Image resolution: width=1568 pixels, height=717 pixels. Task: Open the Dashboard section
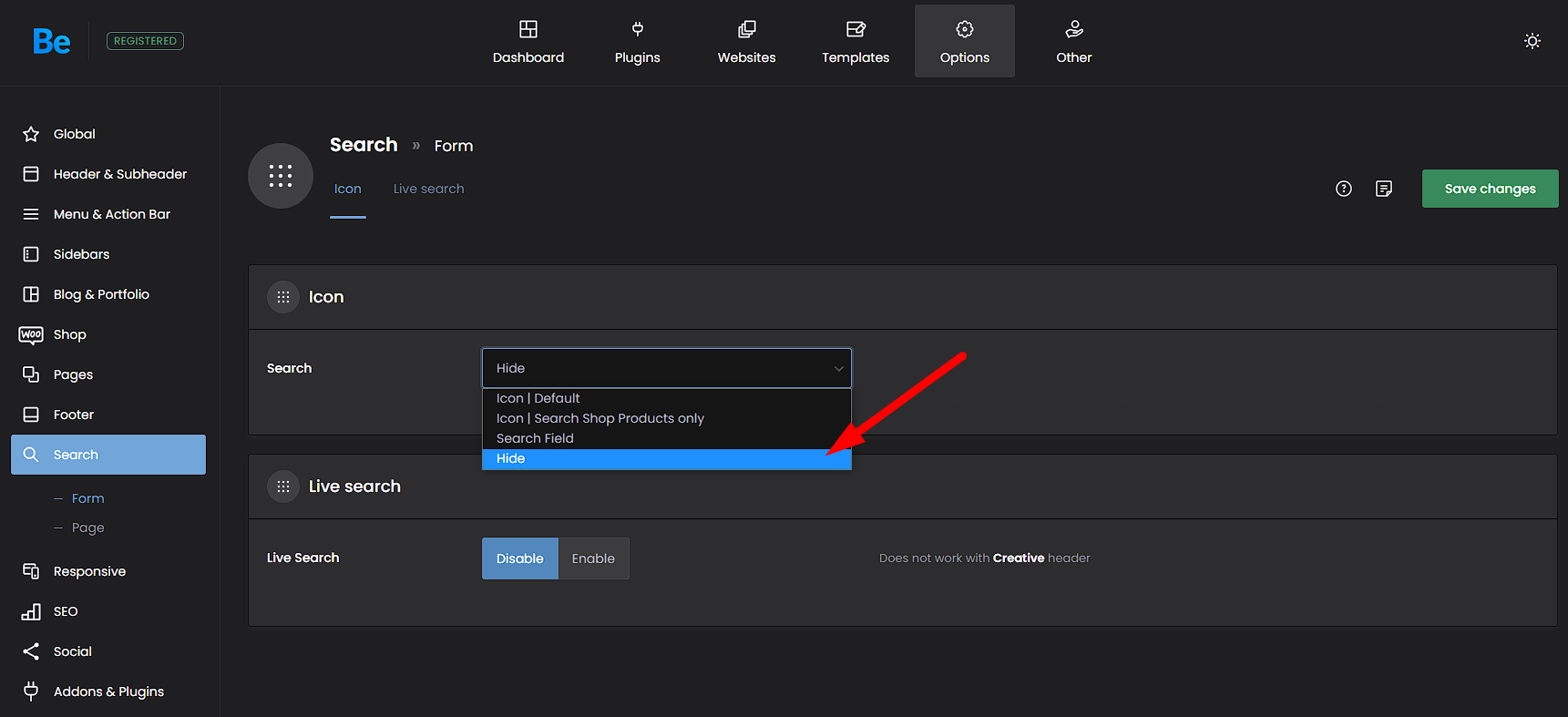528,41
